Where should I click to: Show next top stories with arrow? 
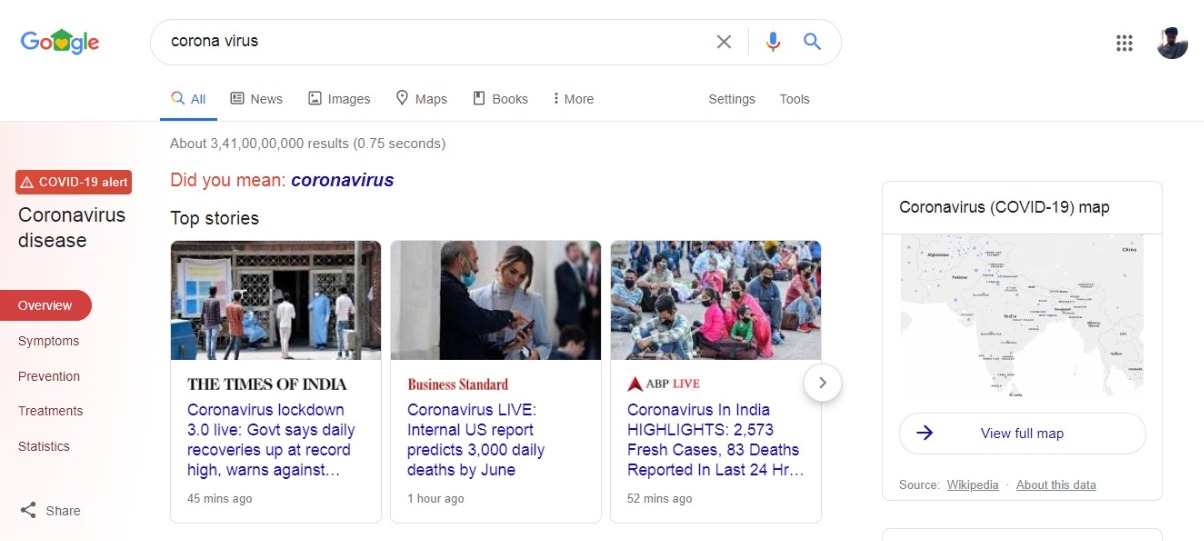[x=822, y=382]
